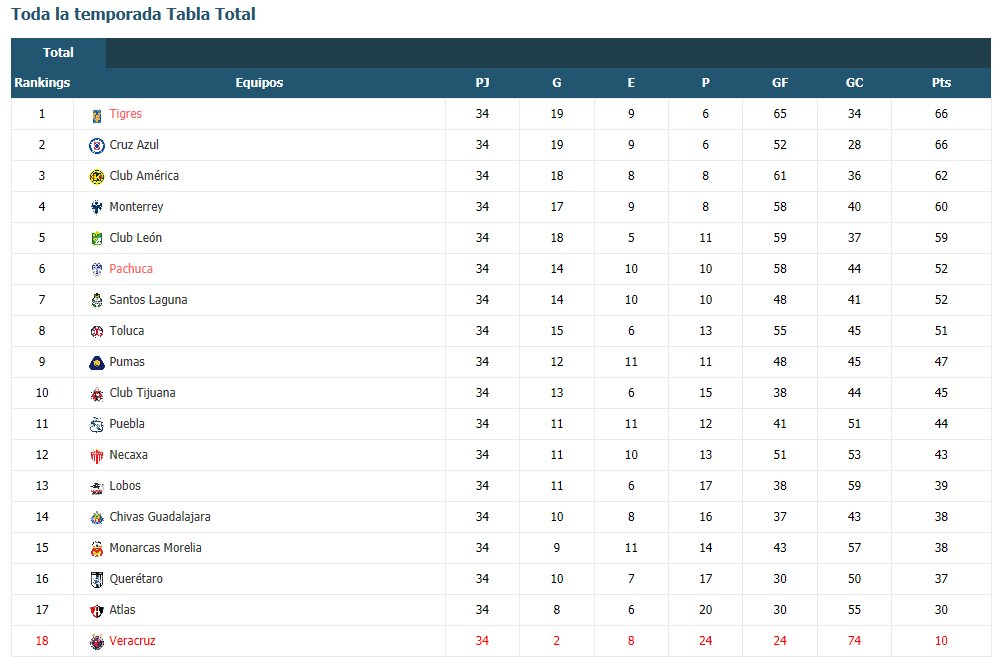This screenshot has height=664, width=1004.
Task: Open the Monarcas Morelia team link
Action: pos(156,548)
